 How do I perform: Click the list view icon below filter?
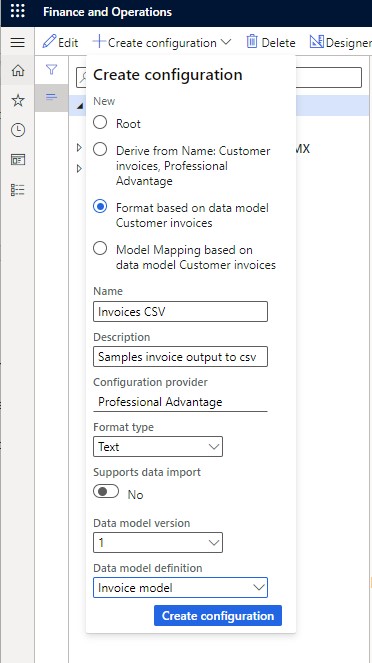click(x=51, y=97)
